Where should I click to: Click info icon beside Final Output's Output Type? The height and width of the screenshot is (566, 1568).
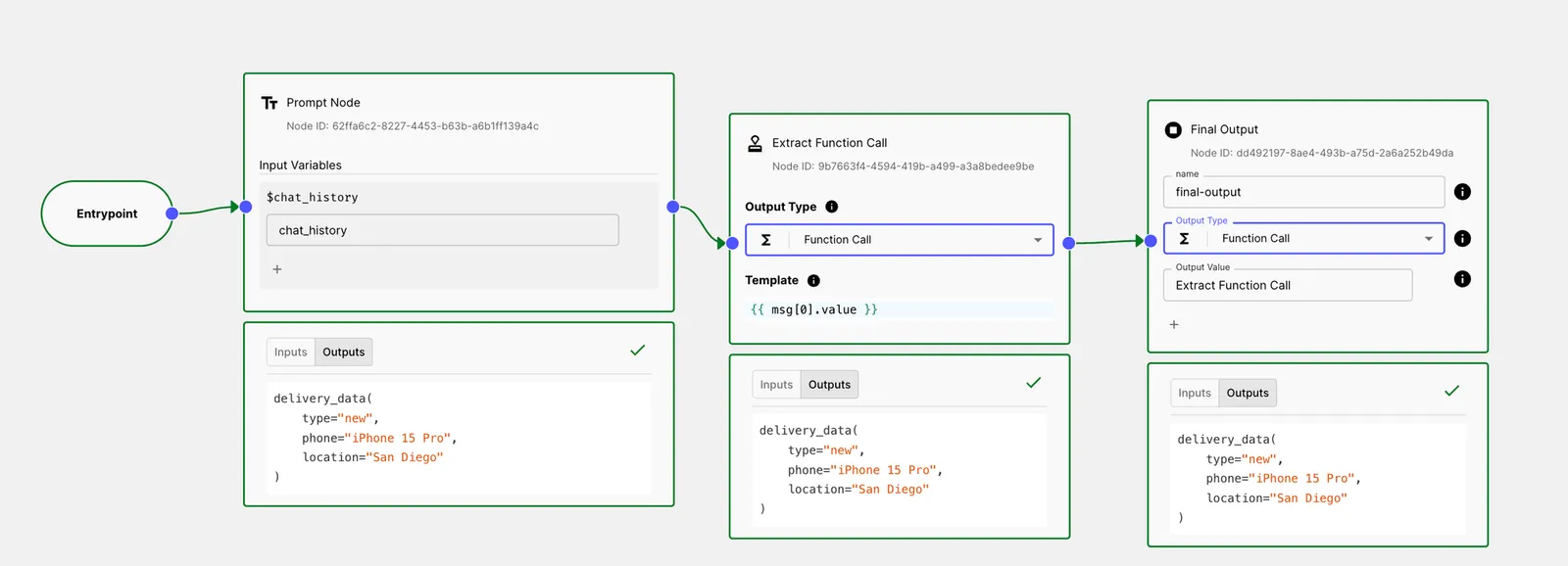point(1462,238)
